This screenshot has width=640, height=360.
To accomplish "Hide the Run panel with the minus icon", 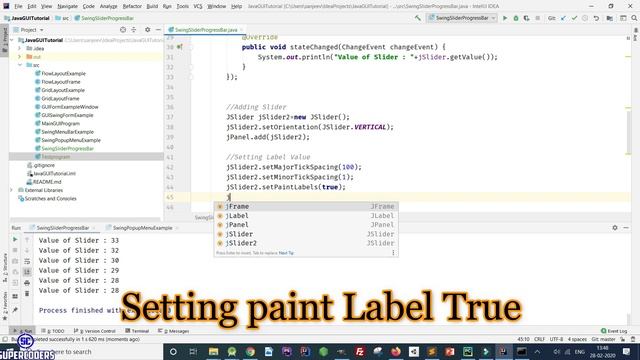I will [x=626, y=228].
